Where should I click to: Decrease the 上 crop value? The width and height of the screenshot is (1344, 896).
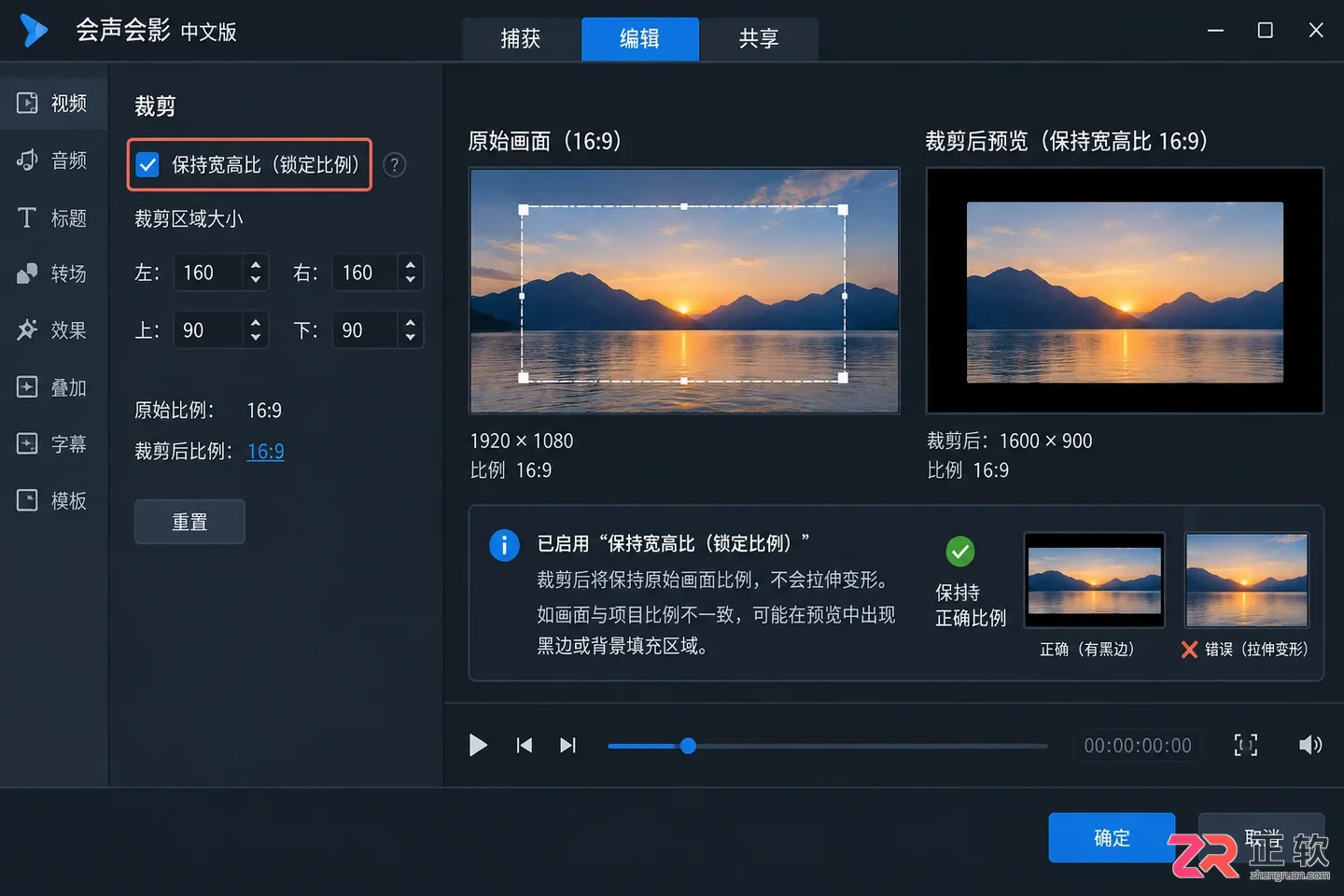[x=256, y=337]
